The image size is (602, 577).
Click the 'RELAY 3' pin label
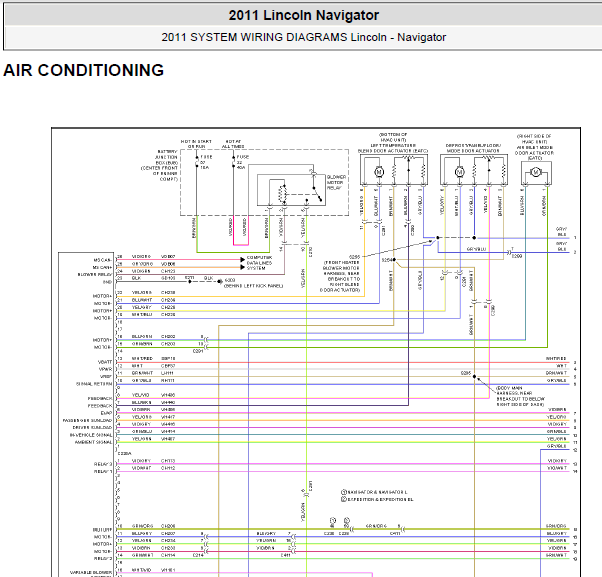103,464
